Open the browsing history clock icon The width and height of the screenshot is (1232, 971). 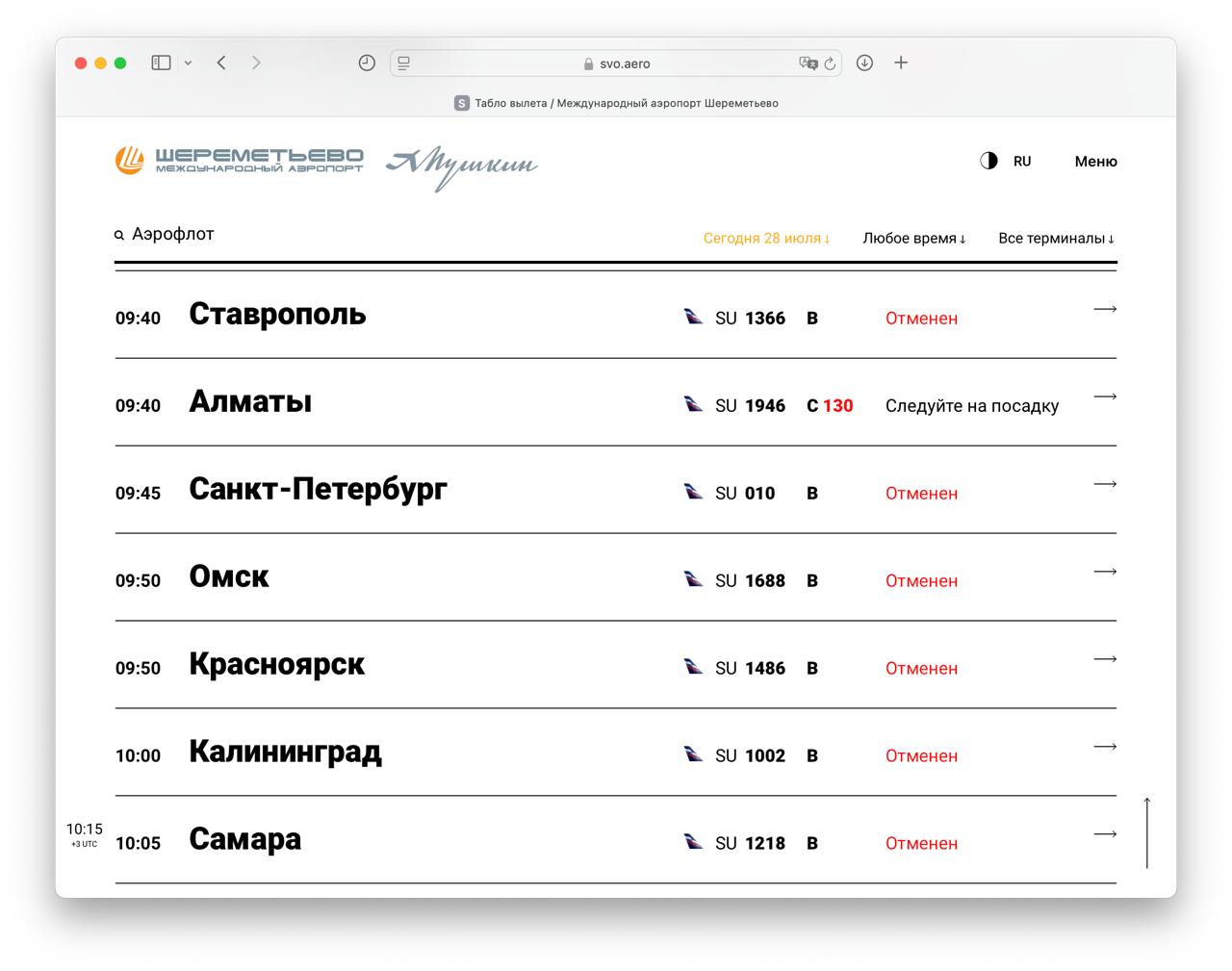(x=367, y=63)
